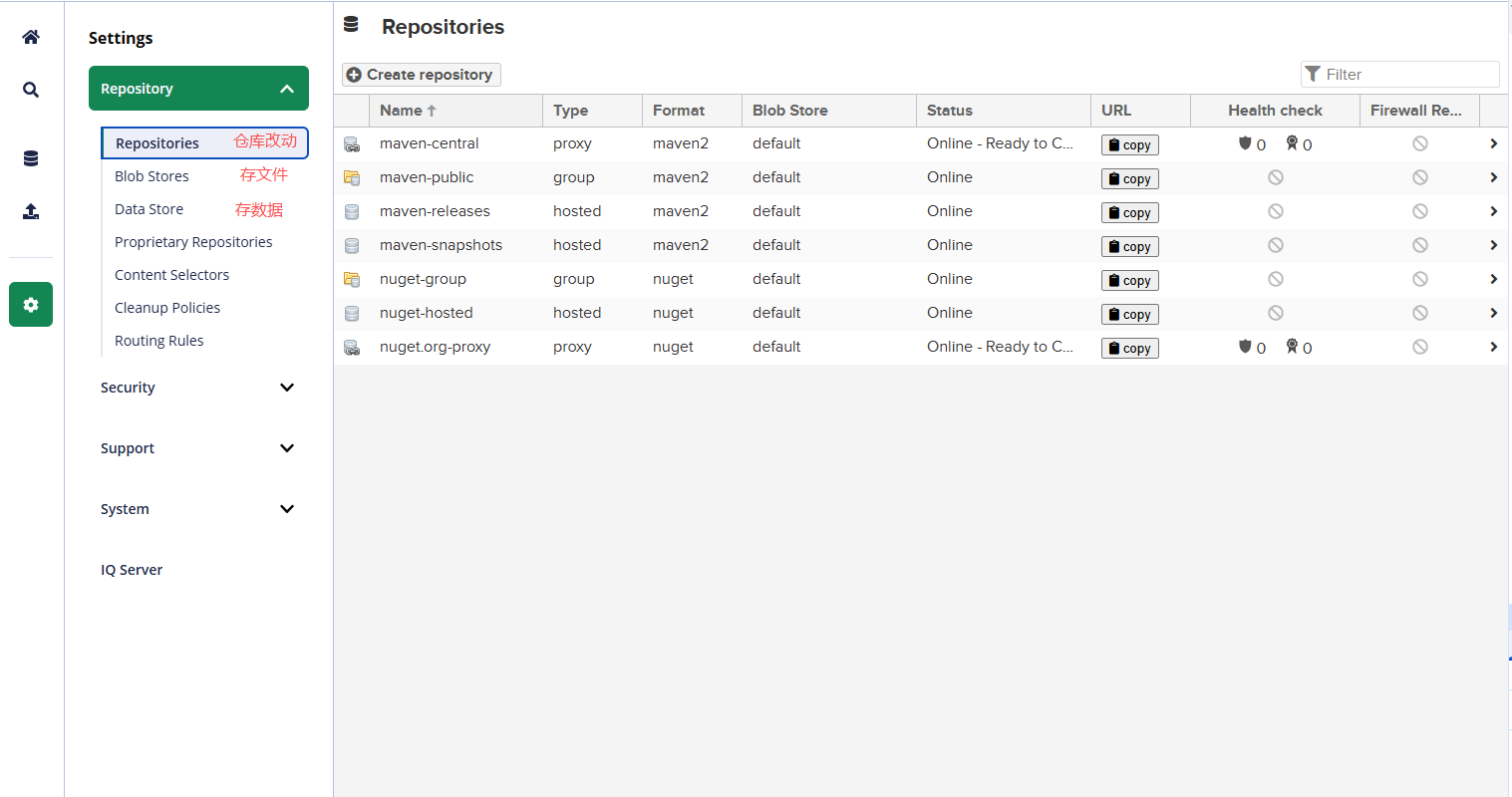Click firewall report disabled icon for nuget-hosted

1420,313
